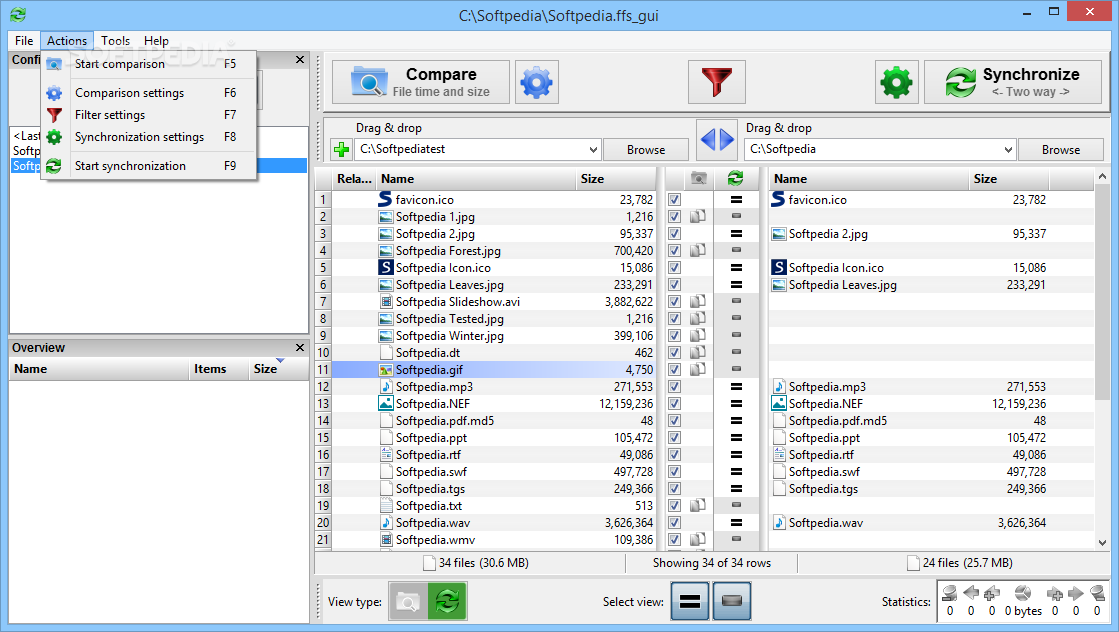
Task: Uncheck the Softpedia Slideshow.avi row checkbox
Action: (674, 301)
